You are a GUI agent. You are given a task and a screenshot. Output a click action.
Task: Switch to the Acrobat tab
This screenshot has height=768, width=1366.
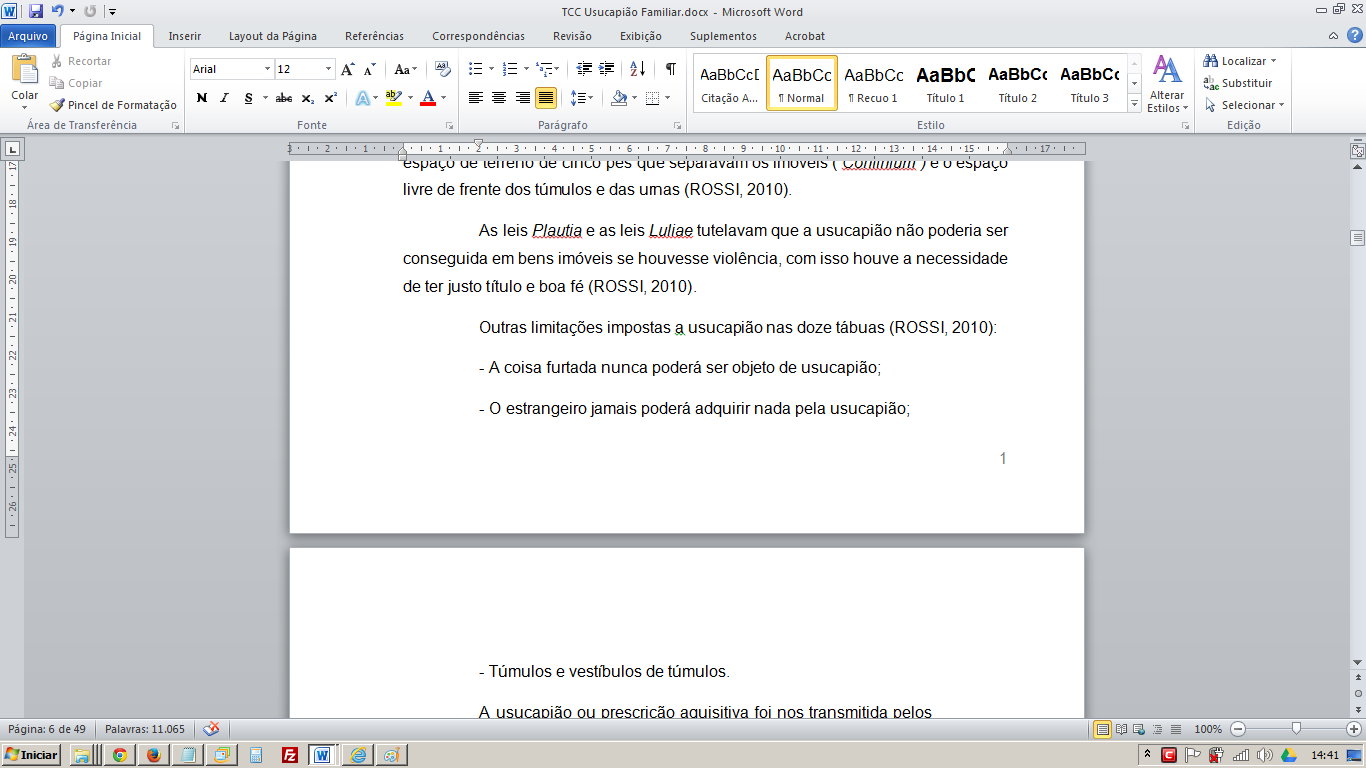pyautogui.click(x=805, y=36)
